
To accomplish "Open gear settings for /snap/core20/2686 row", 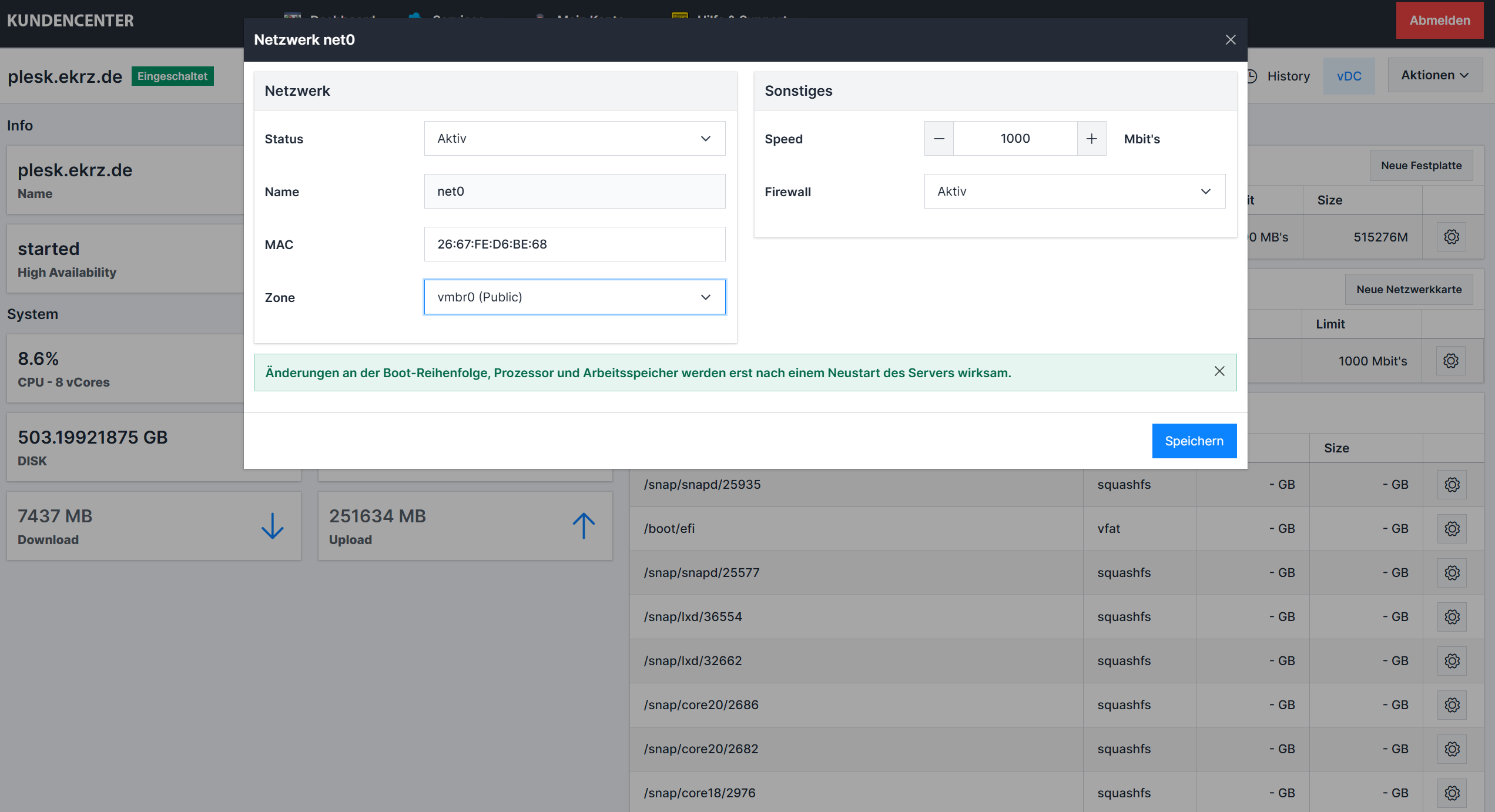I will (1452, 705).
